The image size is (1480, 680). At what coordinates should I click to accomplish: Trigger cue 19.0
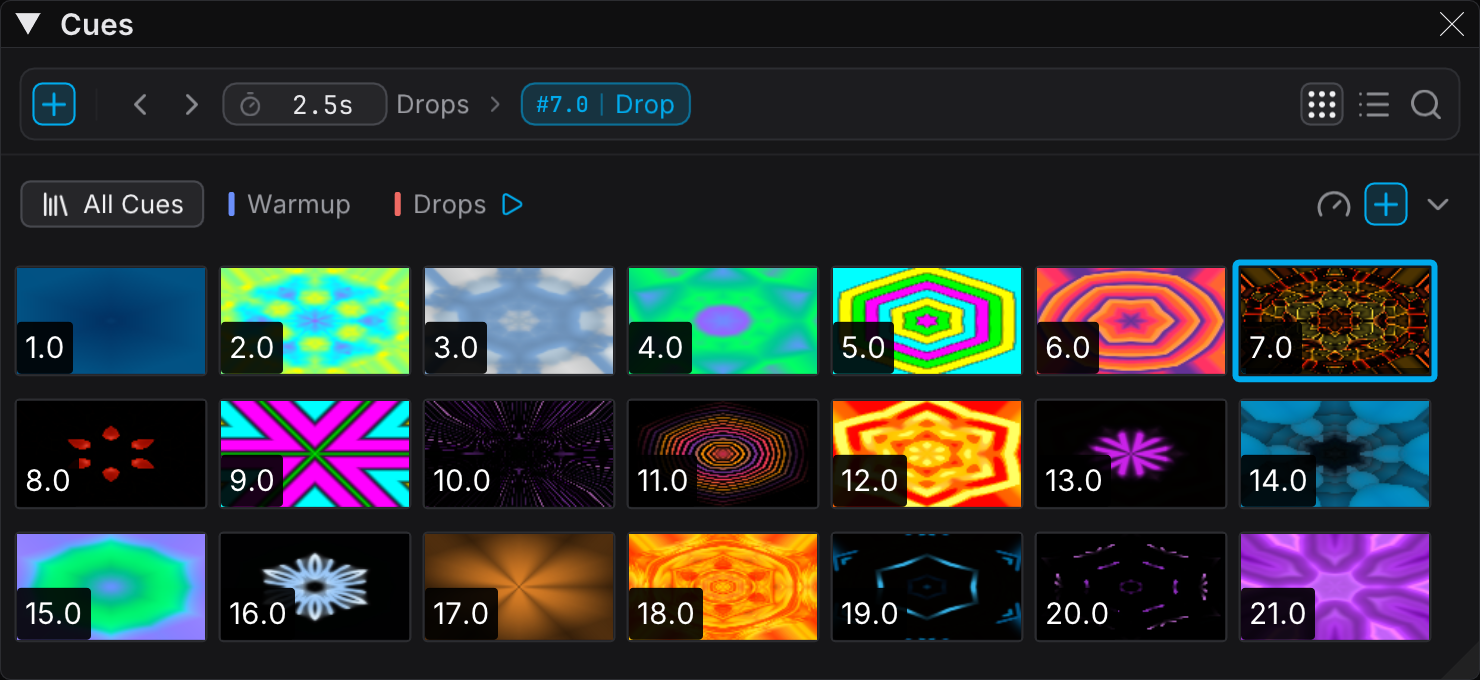coord(927,586)
